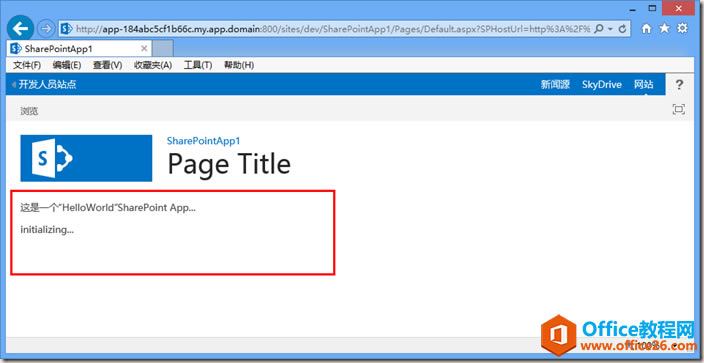Open the 帮助(H) menu
This screenshot has width=704, height=363.
pyautogui.click(x=239, y=65)
